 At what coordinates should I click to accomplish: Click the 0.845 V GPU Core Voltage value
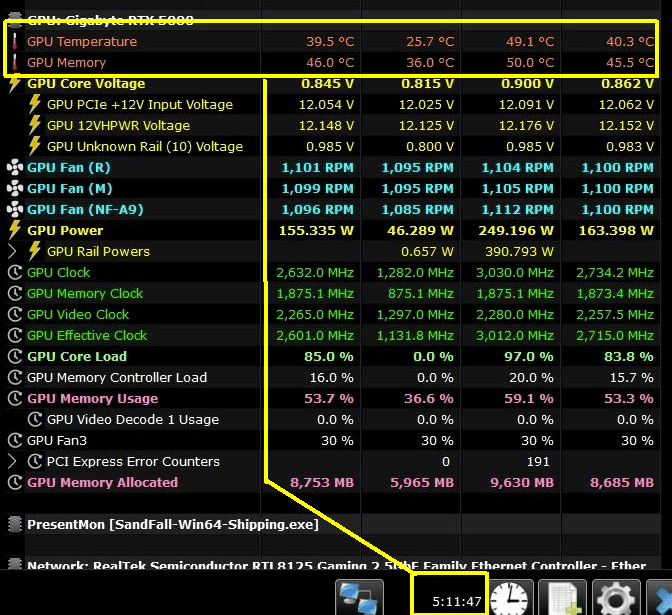click(x=327, y=84)
